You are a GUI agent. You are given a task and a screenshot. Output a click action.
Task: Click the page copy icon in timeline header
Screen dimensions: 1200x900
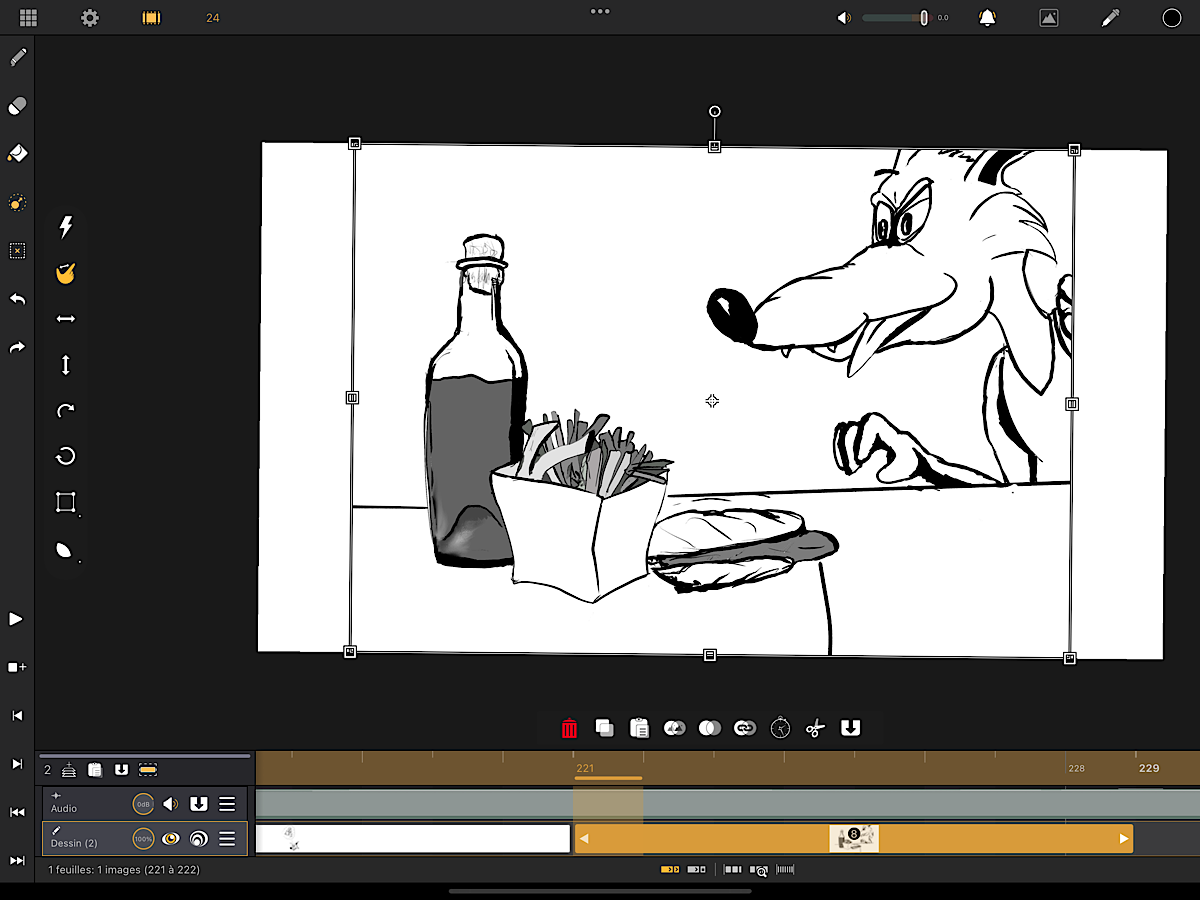click(95, 770)
